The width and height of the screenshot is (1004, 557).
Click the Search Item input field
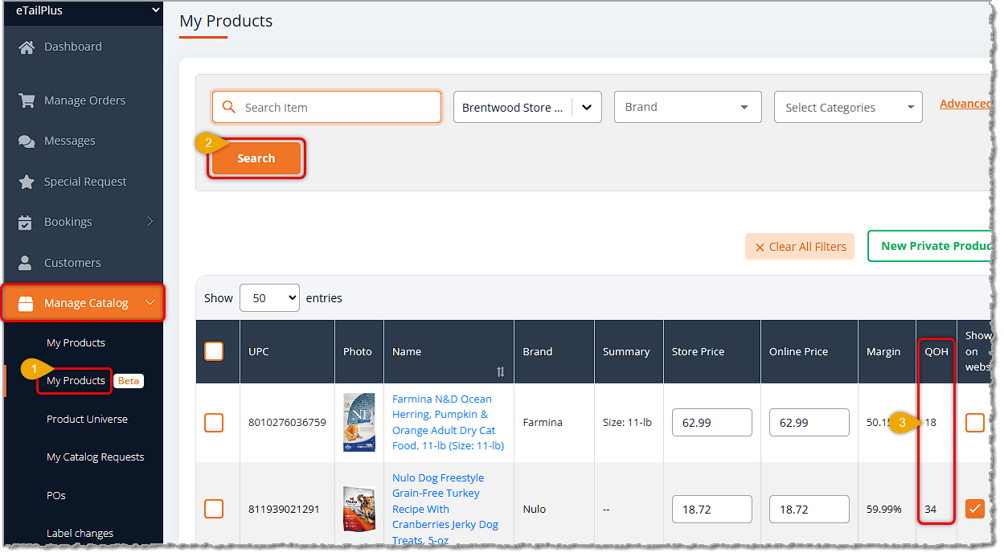[327, 107]
